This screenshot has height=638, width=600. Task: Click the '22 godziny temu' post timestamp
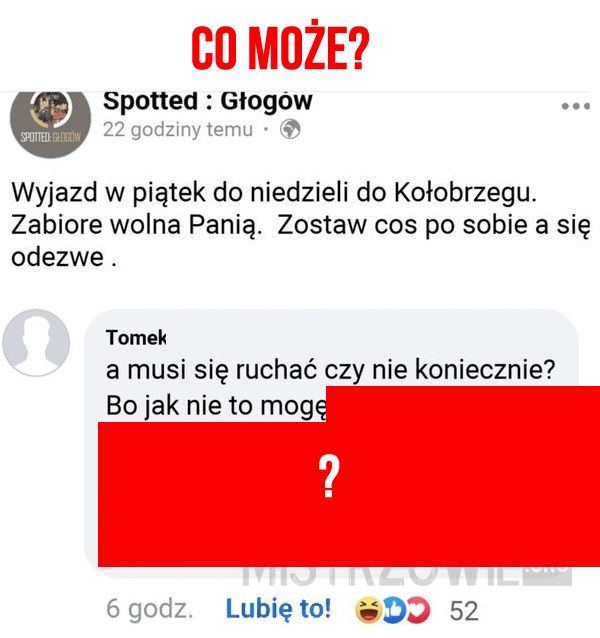178,130
